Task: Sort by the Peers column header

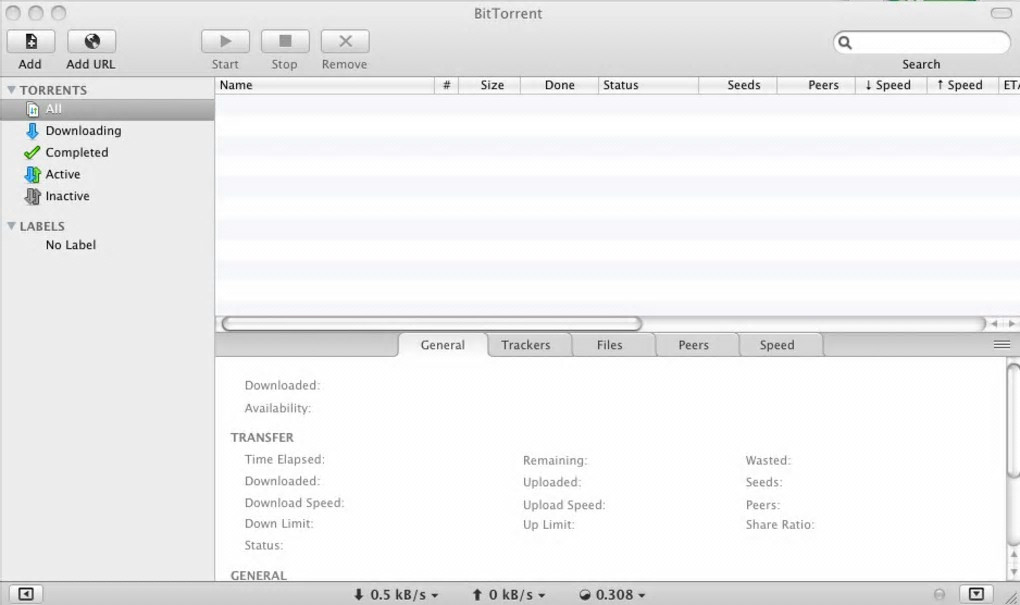Action: 816,85
